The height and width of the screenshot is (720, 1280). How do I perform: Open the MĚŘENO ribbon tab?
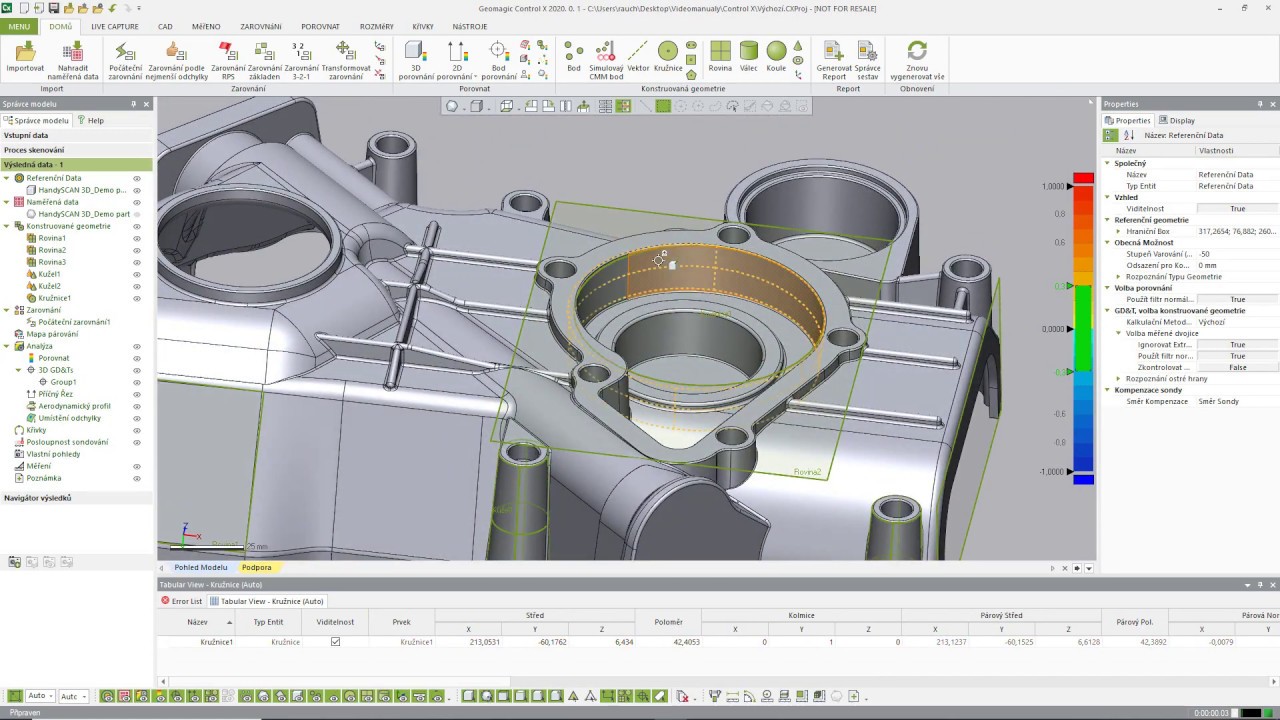(x=206, y=27)
